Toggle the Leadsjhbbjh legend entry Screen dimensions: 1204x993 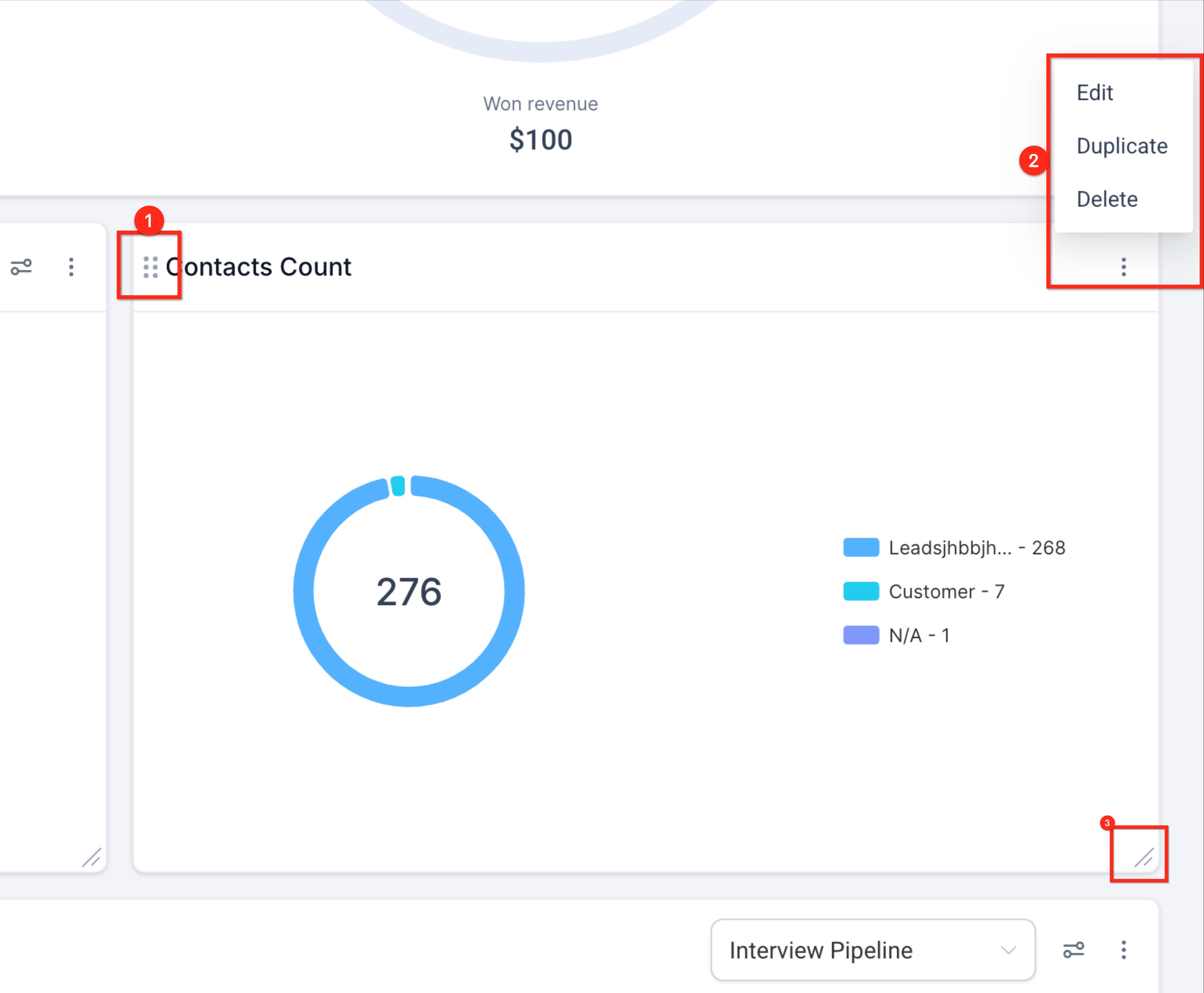[x=977, y=548]
